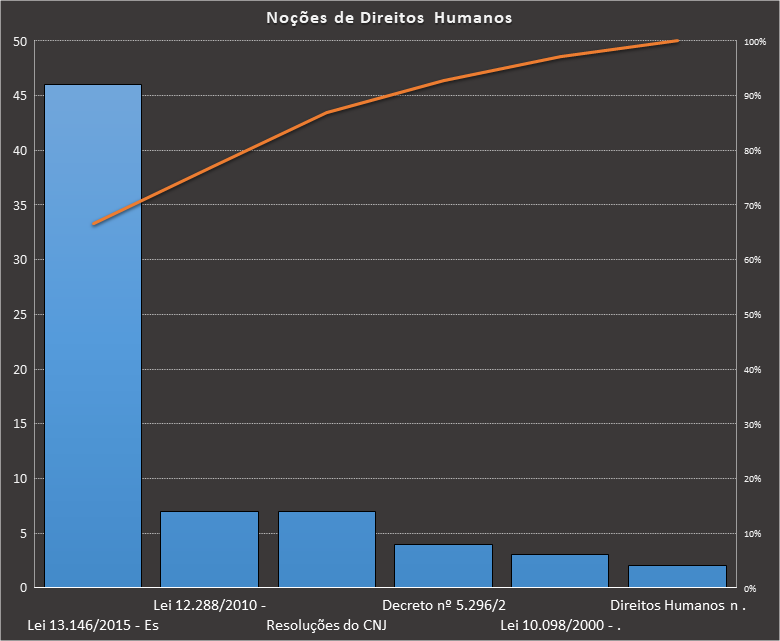Screen dimensions: 780x641
Task: Click the smallest bar for Direitos Humanos
Action: tap(677, 576)
